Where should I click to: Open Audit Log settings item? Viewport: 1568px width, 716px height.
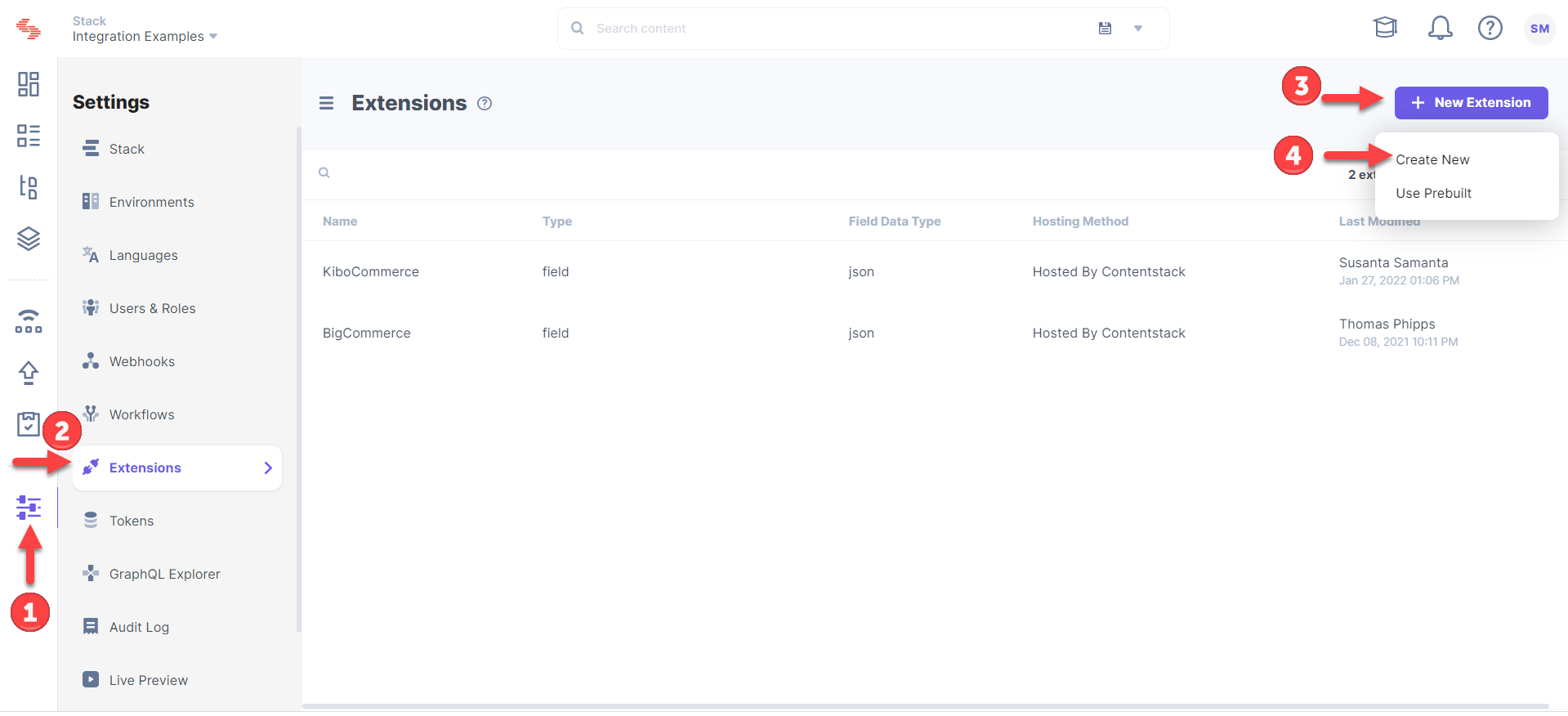coord(177,627)
